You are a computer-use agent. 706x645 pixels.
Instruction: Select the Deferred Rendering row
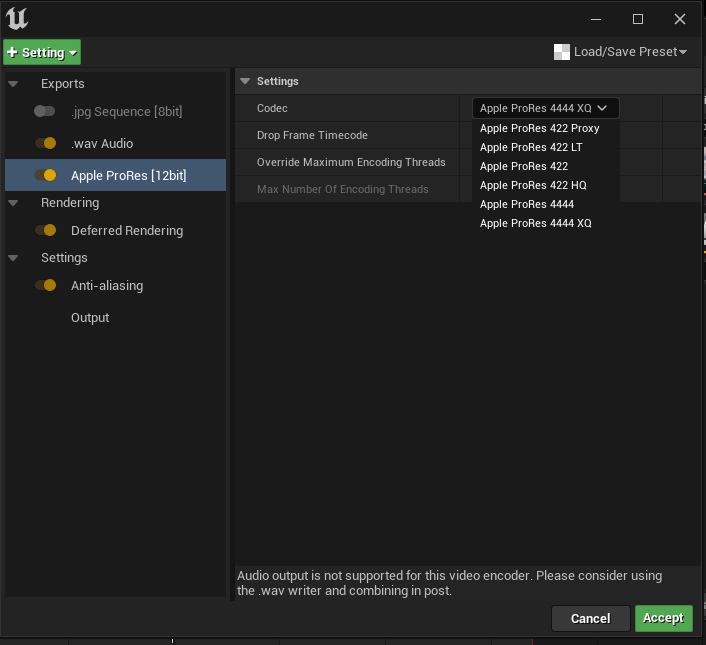pyautogui.click(x=116, y=230)
